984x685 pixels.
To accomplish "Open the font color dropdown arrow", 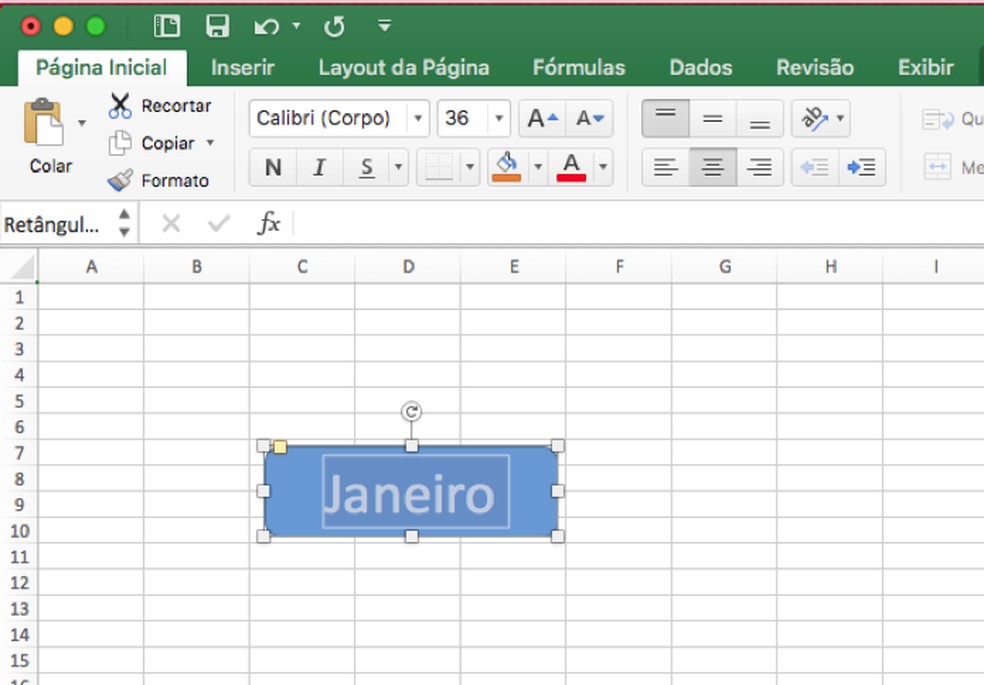I will (603, 167).
